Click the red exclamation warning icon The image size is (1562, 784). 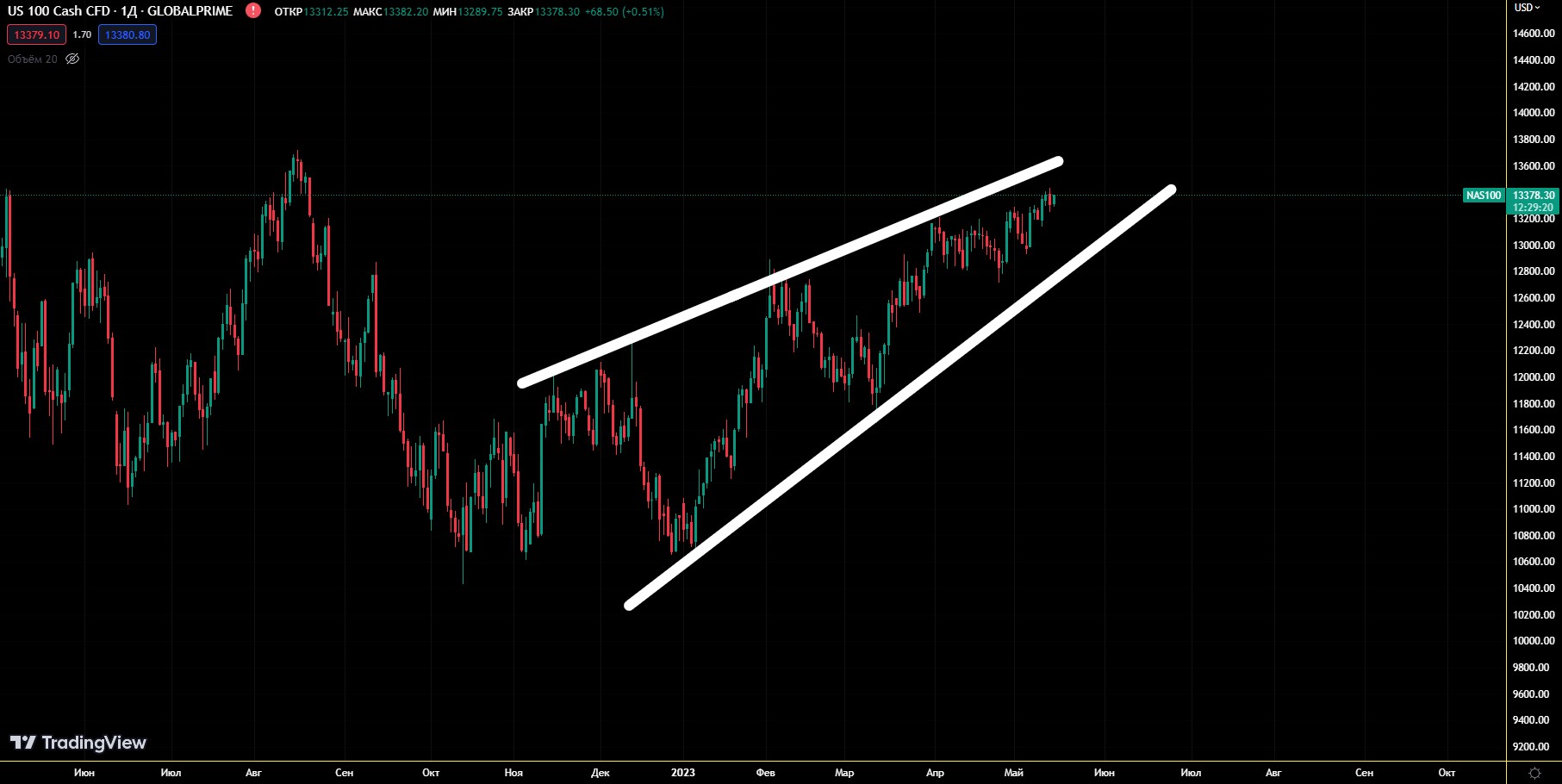(x=252, y=10)
